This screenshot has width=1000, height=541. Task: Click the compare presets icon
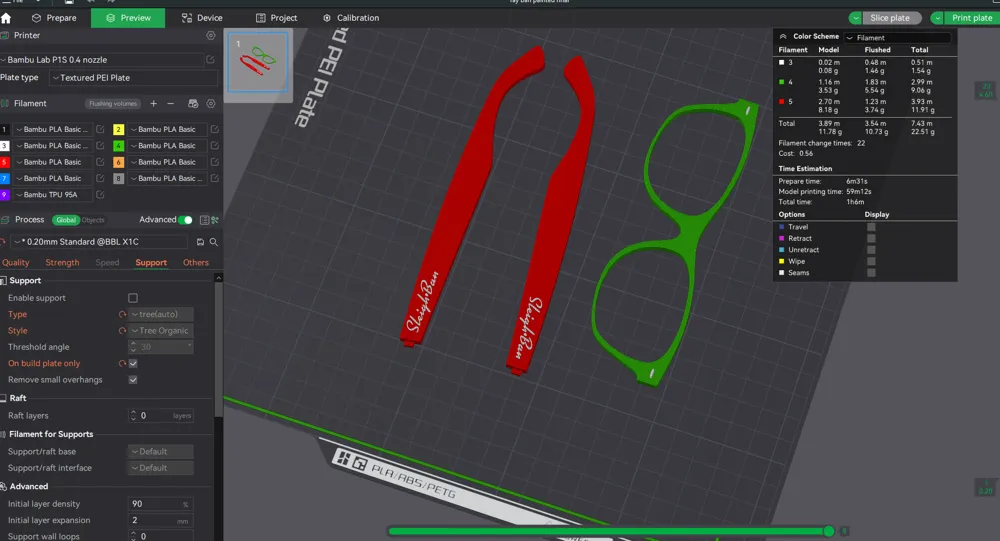click(215, 220)
